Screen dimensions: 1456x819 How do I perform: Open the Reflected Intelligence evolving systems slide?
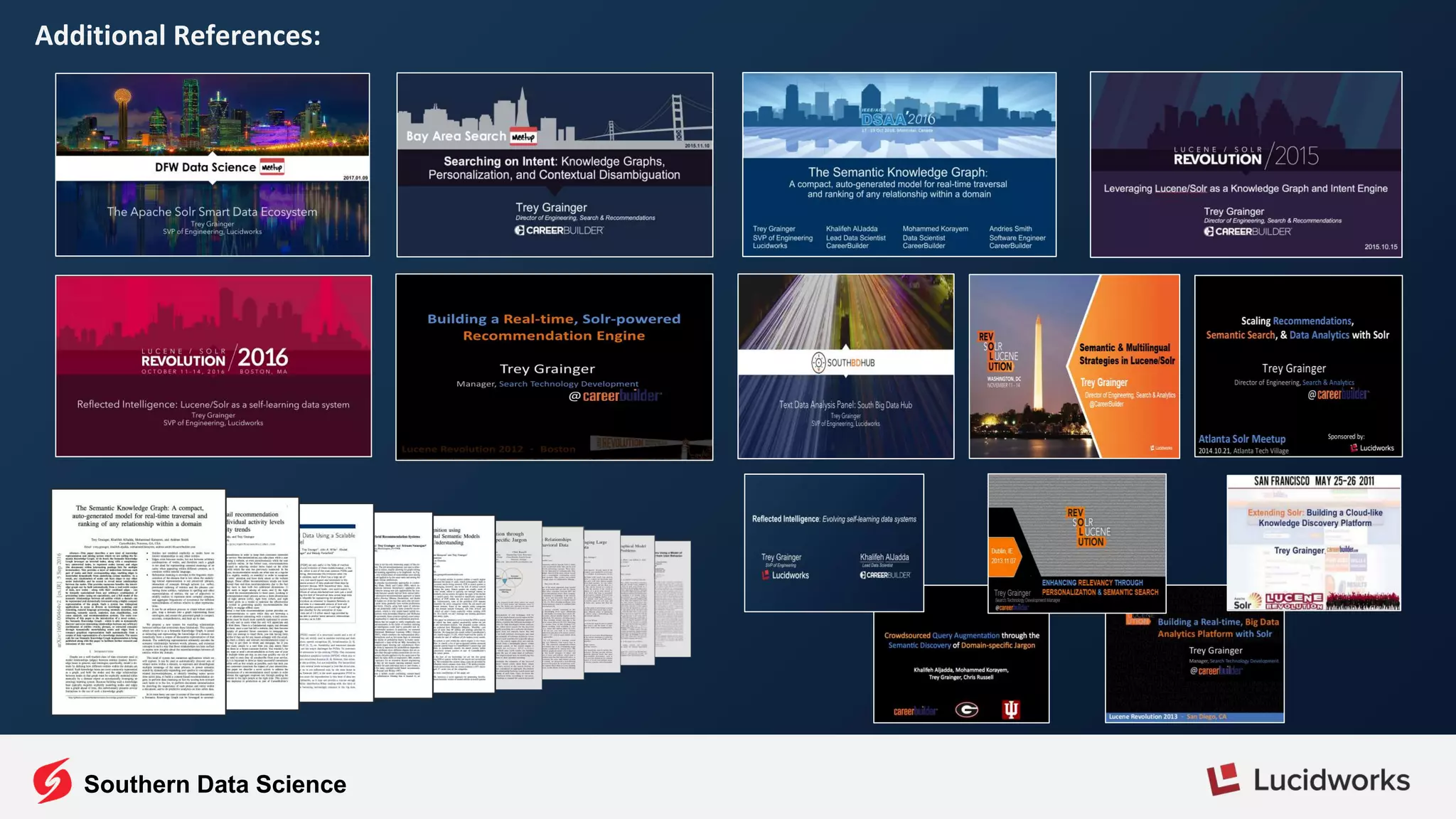click(x=834, y=542)
